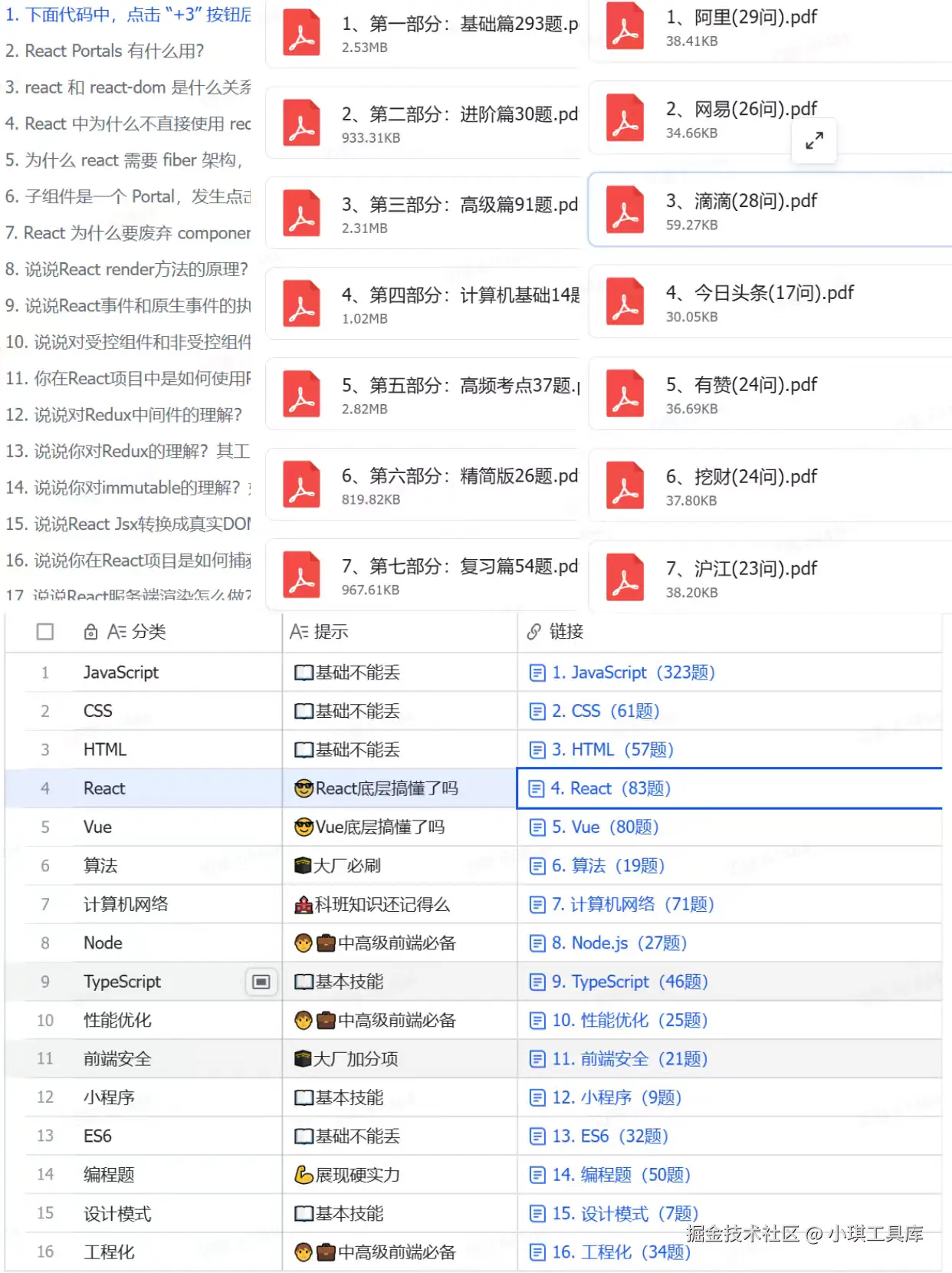Click question 8. 说说React render方法的原理?

pyautogui.click(x=126, y=269)
